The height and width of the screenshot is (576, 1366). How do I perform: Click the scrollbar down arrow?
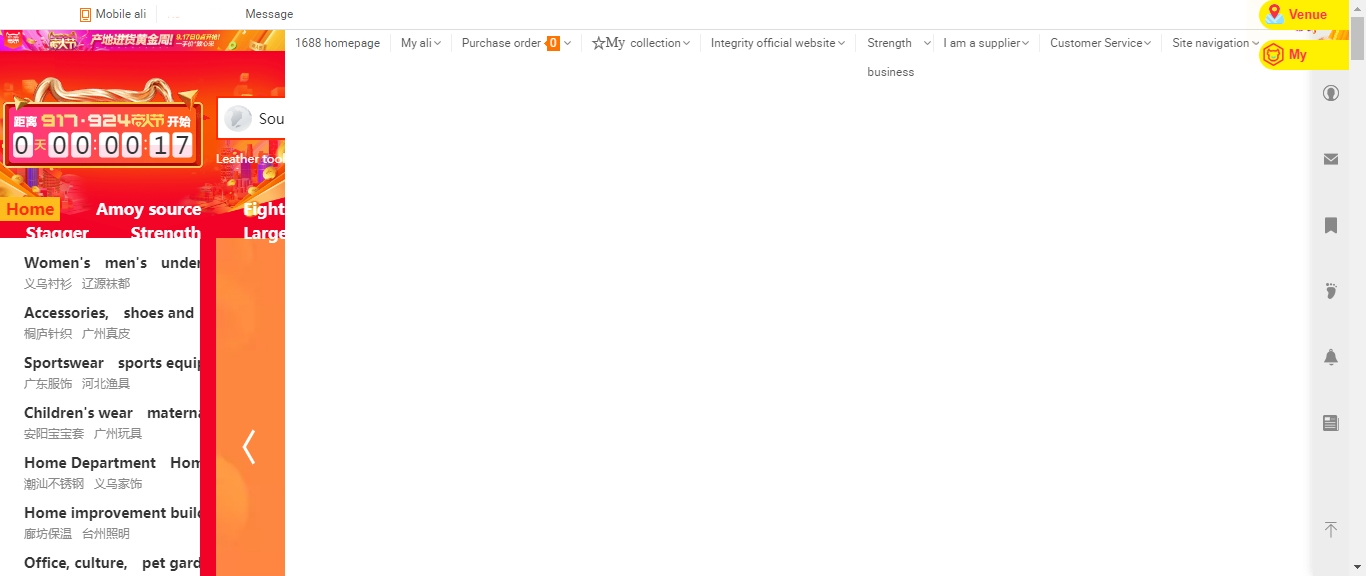click(x=1357, y=568)
